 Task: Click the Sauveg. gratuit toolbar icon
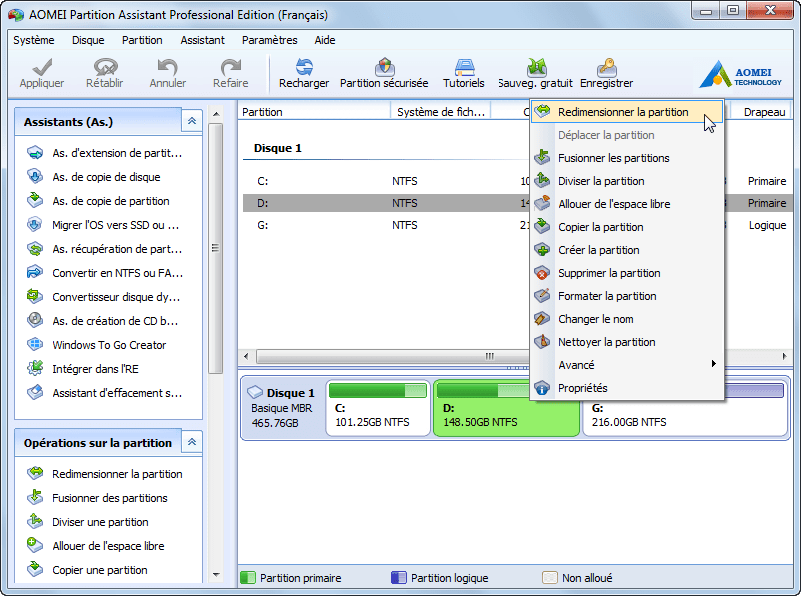pyautogui.click(x=536, y=67)
